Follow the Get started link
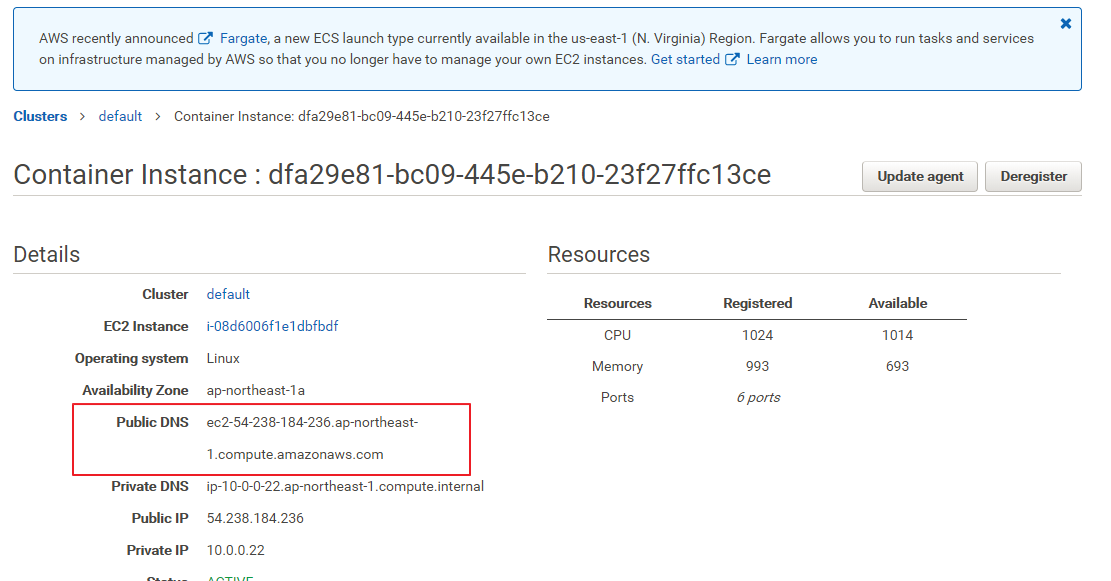This screenshot has width=1111, height=581. (685, 60)
